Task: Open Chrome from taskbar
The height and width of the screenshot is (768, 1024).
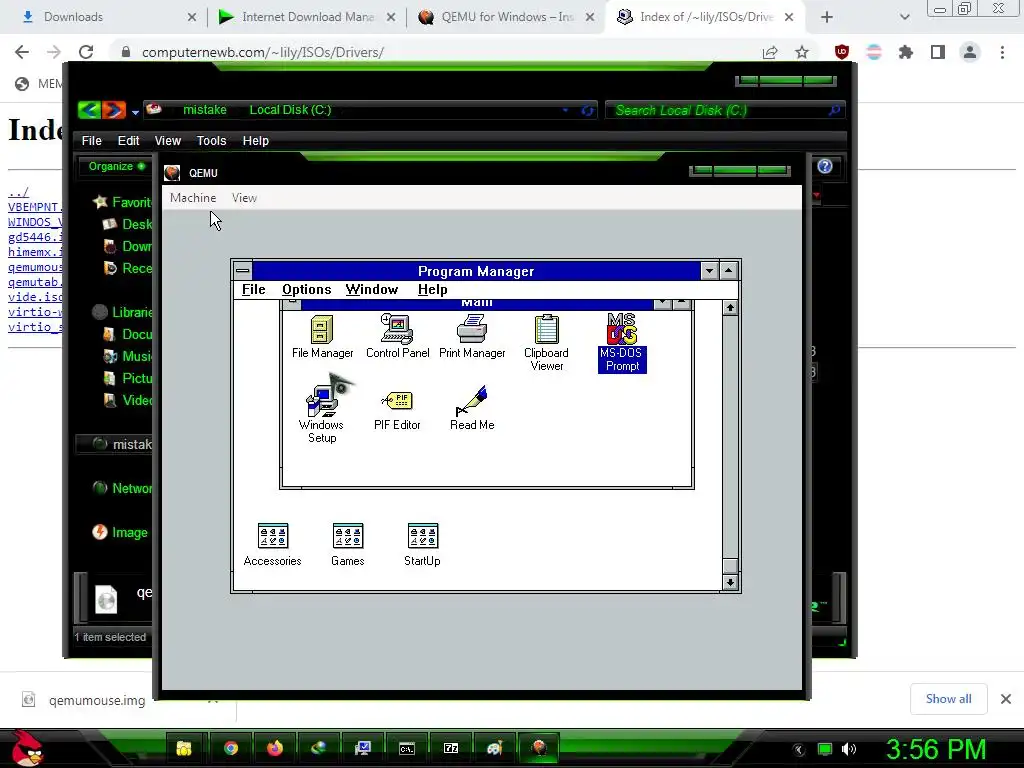Action: pyautogui.click(x=231, y=748)
